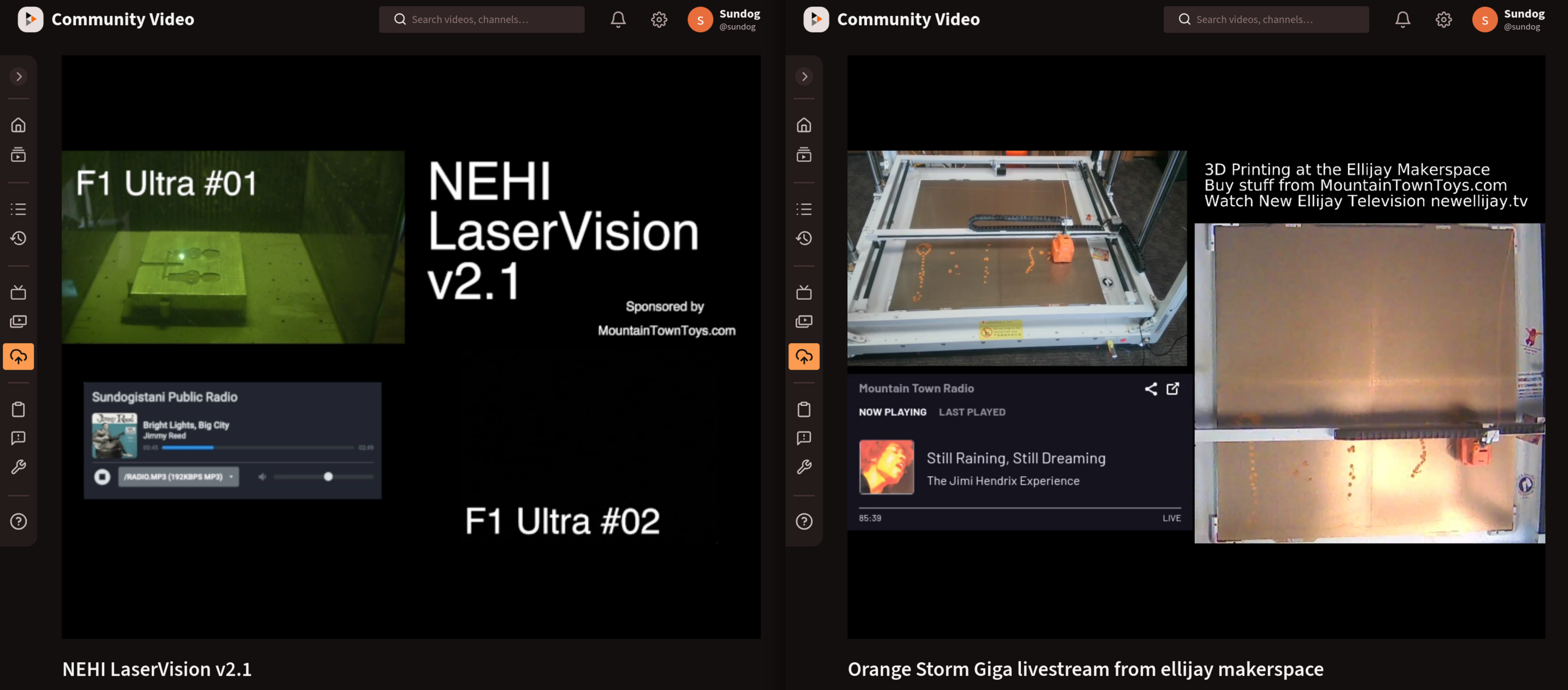Click search field in the Orange Storm Giga window
This screenshot has height=690, width=1568.
tap(1266, 20)
